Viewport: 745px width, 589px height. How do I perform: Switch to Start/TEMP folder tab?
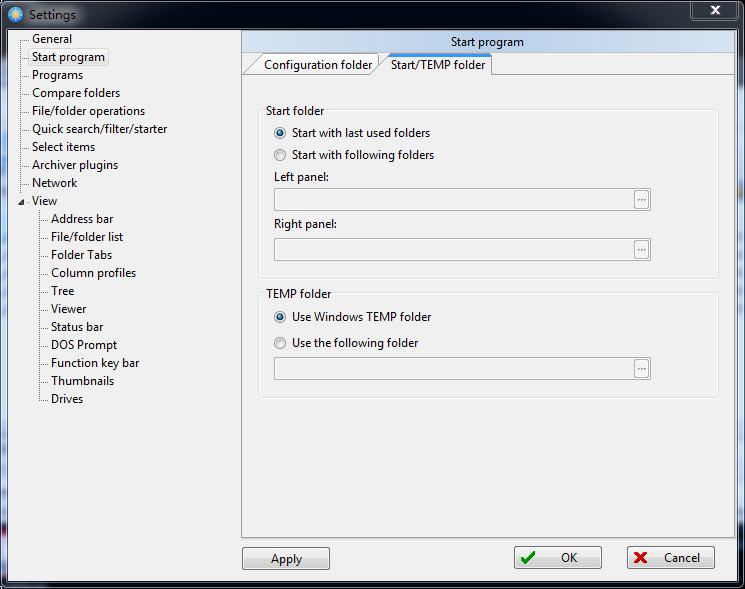tap(438, 65)
